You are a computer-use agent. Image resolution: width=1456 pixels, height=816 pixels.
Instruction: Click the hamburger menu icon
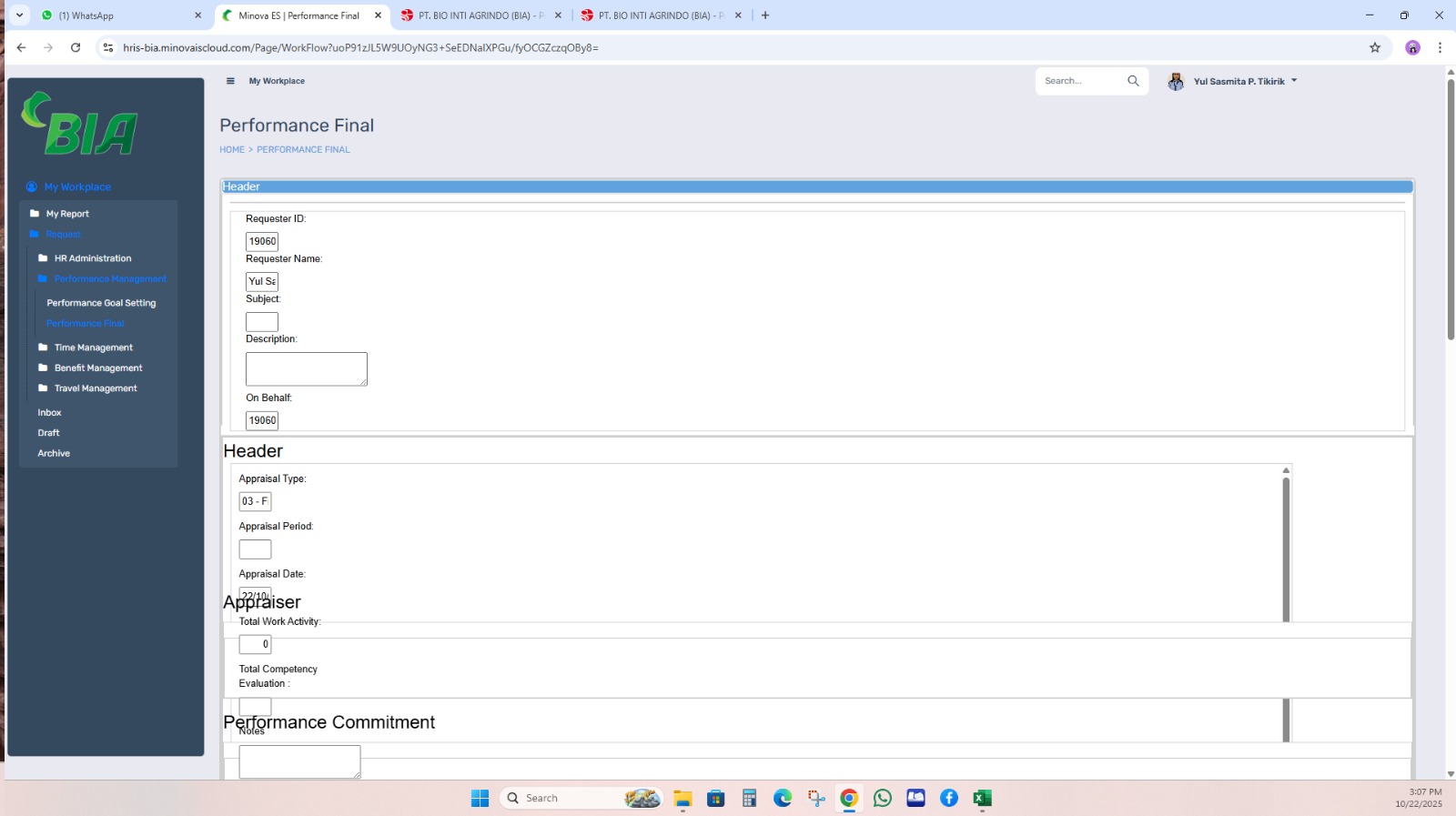click(x=230, y=81)
